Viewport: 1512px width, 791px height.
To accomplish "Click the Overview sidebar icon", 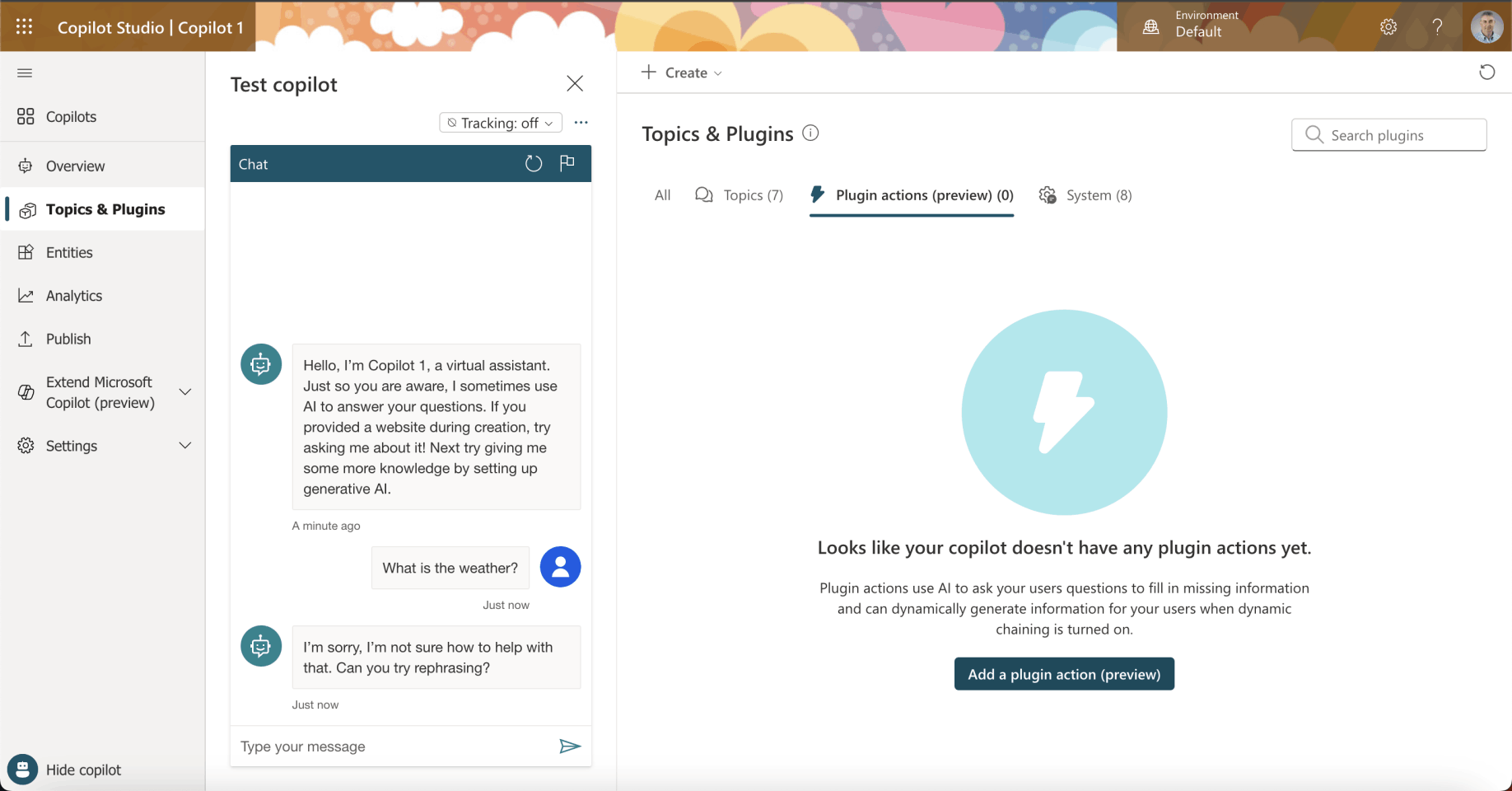I will pyautogui.click(x=26, y=166).
